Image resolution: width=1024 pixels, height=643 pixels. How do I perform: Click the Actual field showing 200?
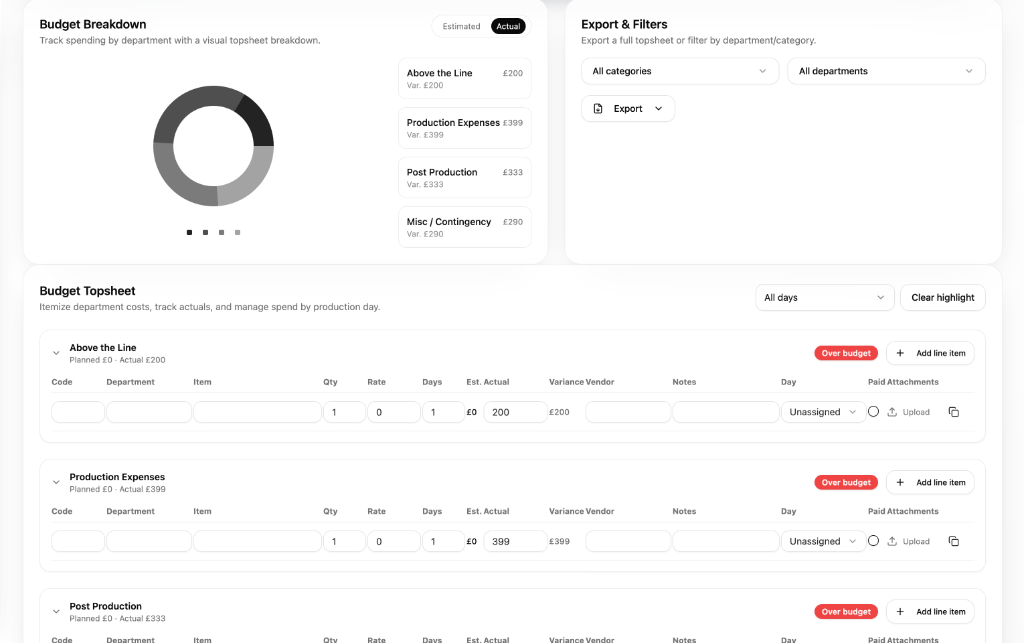coord(515,412)
